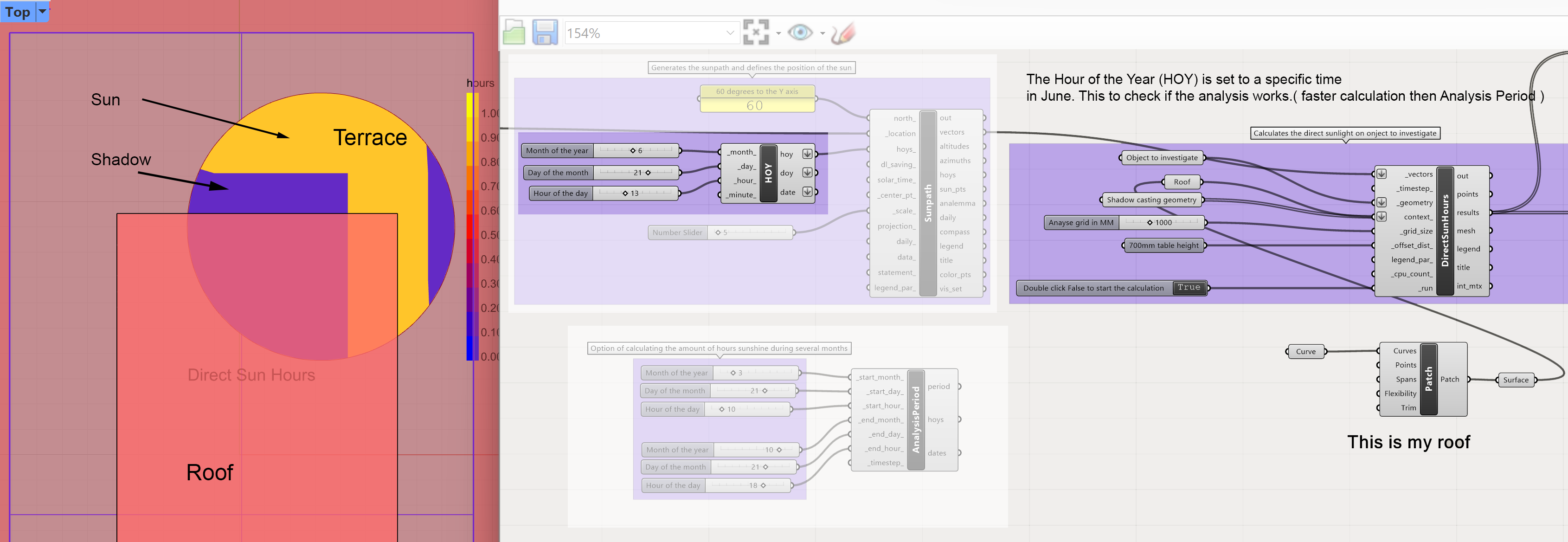Open the Top viewport dropdown arrow
Screen dimensions: 1568x542
[x=43, y=11]
